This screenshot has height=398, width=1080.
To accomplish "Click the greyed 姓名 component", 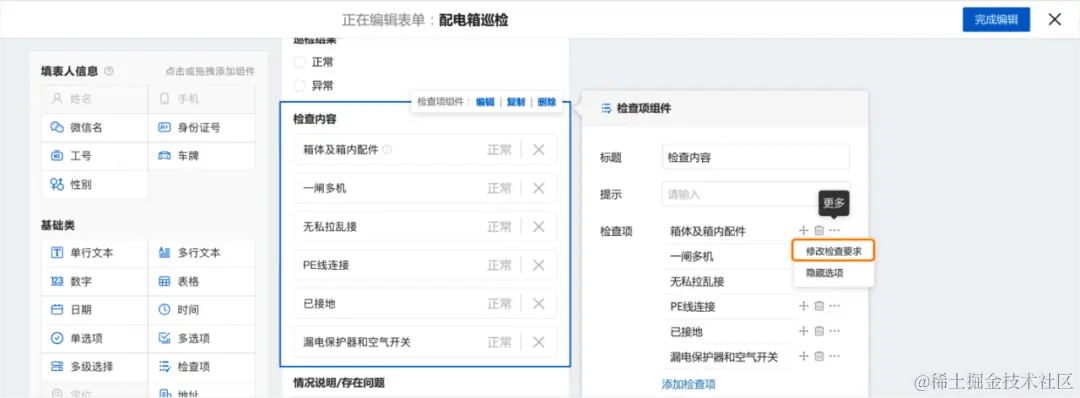I will [x=94, y=99].
